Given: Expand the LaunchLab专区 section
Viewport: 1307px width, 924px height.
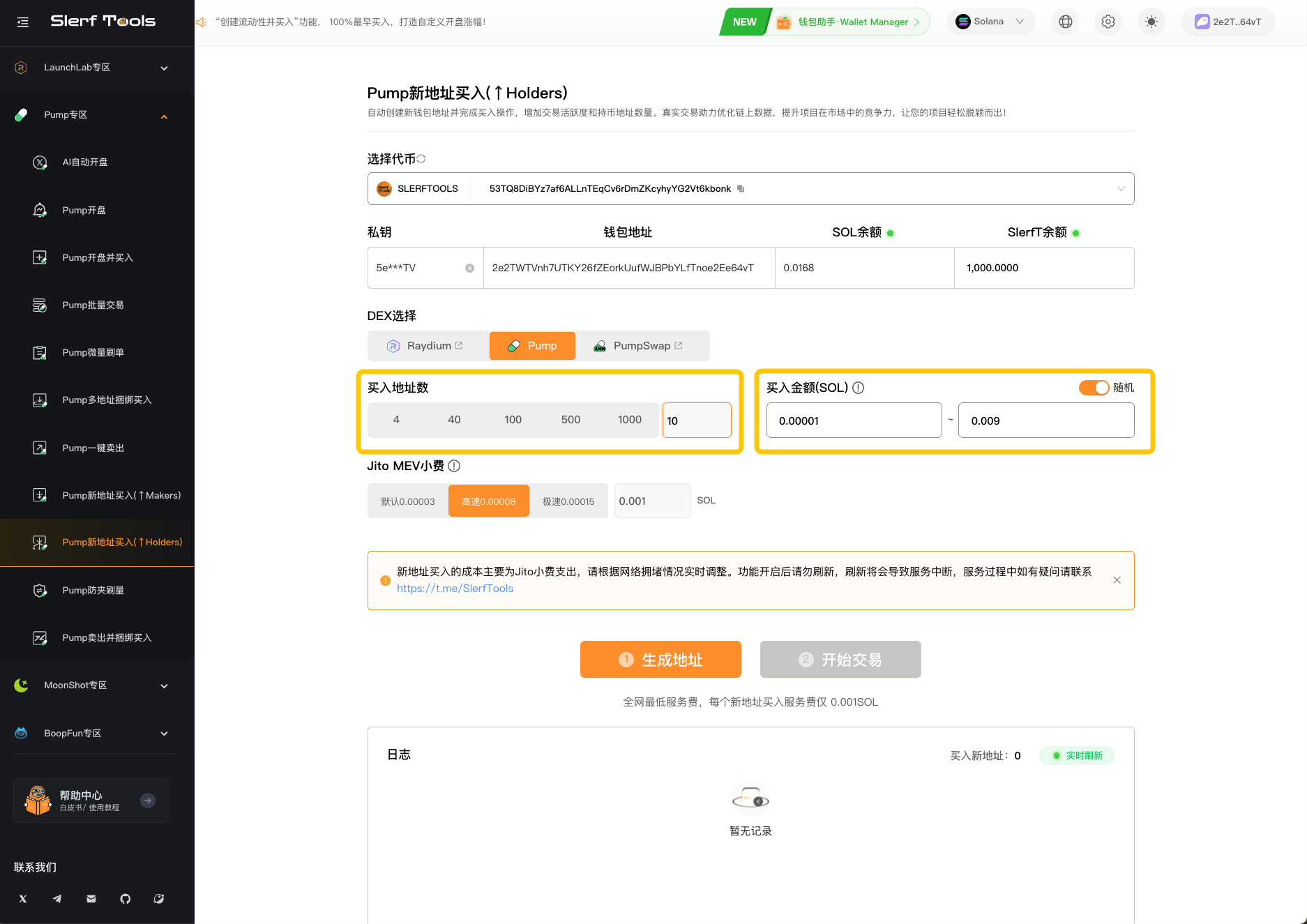Looking at the screenshot, I should (x=97, y=68).
